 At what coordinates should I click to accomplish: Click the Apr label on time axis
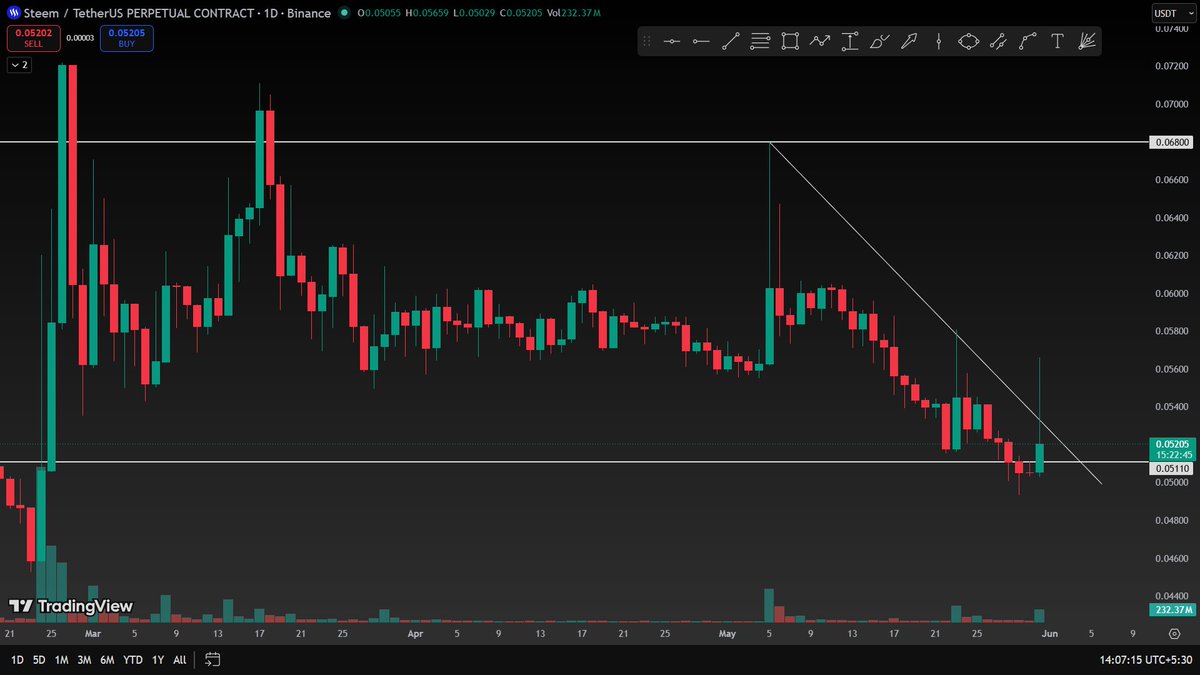point(414,633)
